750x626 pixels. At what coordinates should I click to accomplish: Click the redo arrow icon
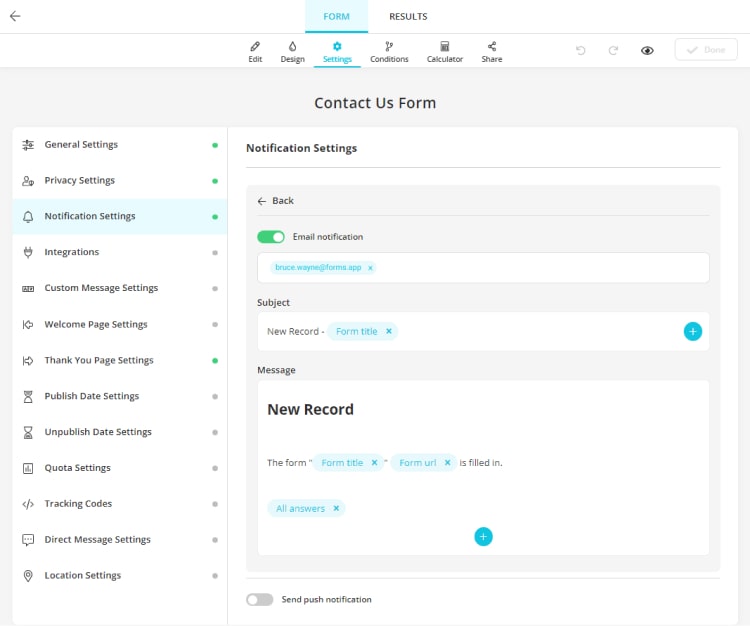[613, 50]
